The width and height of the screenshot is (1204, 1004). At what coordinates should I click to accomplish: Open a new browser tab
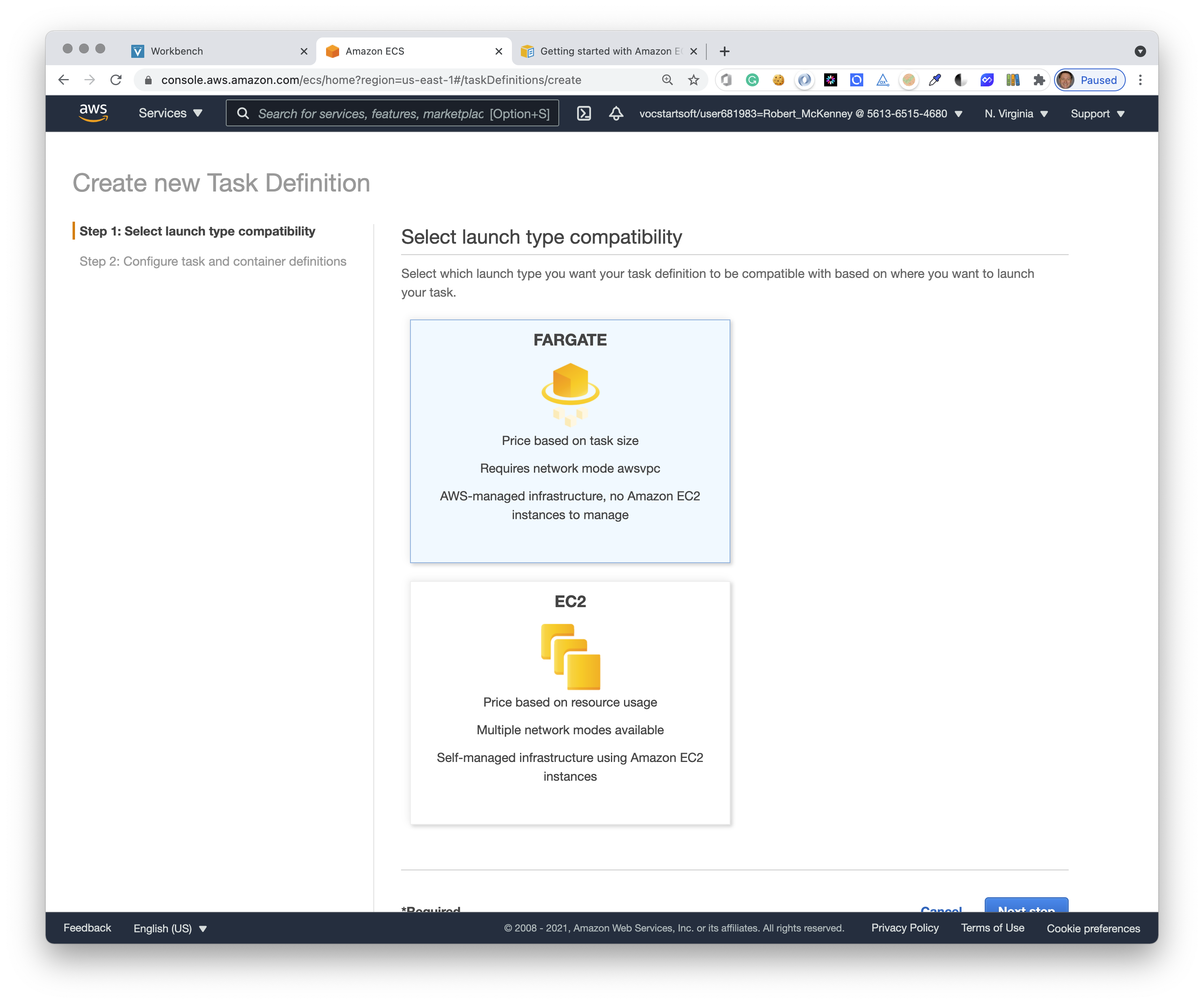click(x=725, y=51)
